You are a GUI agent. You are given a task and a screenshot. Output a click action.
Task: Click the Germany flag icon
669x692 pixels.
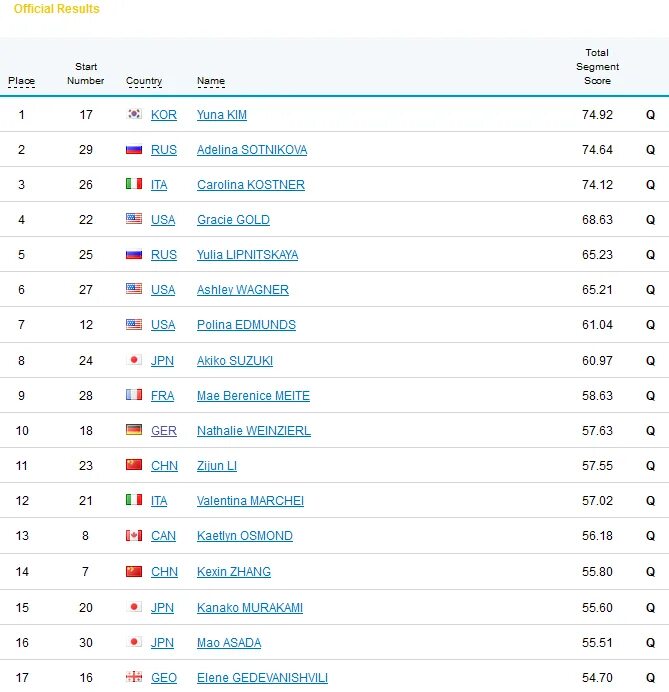[134, 430]
